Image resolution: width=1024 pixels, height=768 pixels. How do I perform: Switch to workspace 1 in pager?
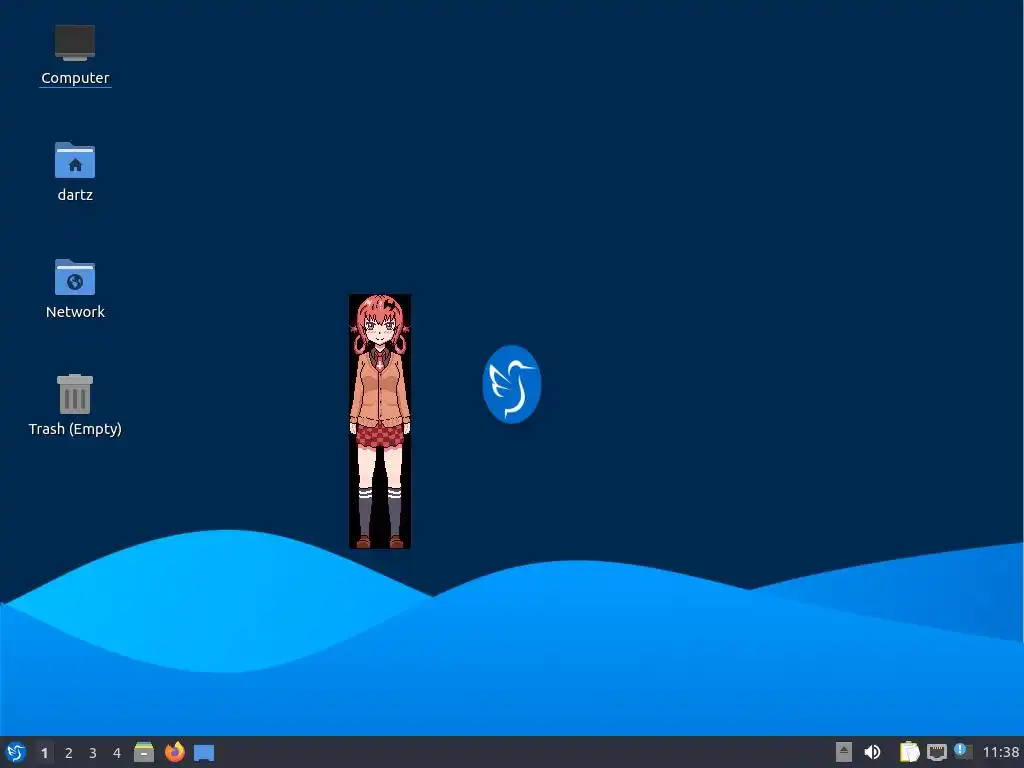coord(44,753)
